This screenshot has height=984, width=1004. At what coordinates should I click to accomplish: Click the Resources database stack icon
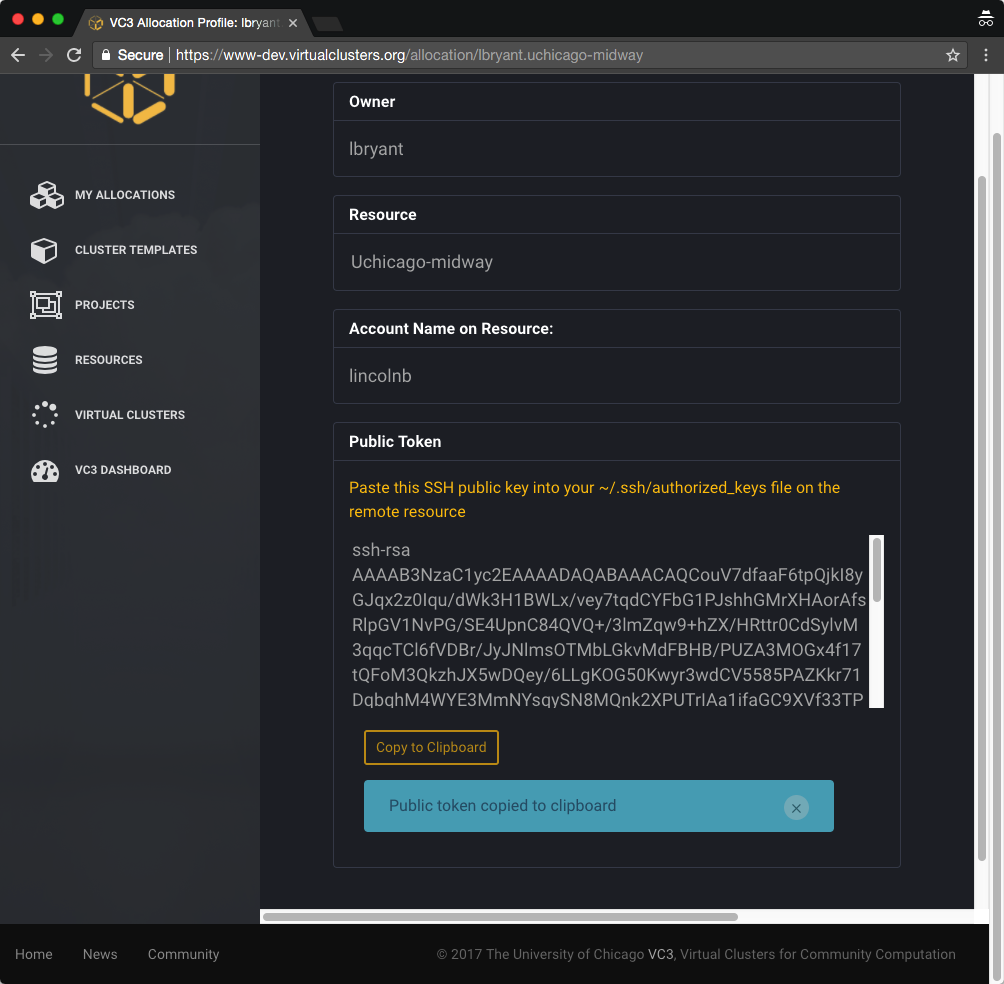45,360
